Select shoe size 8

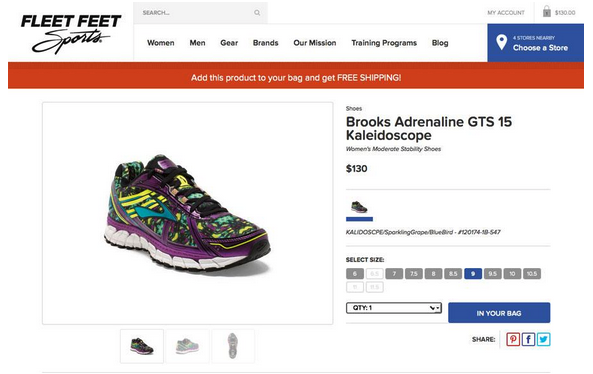[433, 273]
